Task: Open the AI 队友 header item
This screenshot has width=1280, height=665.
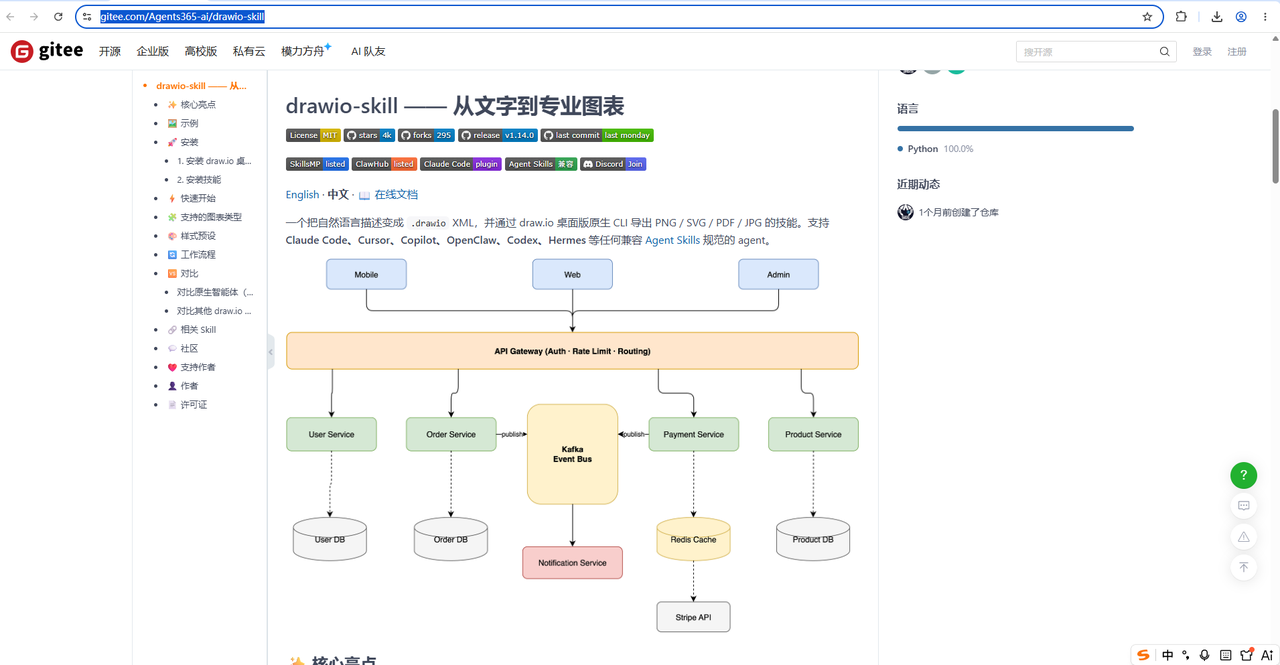Action: [368, 52]
